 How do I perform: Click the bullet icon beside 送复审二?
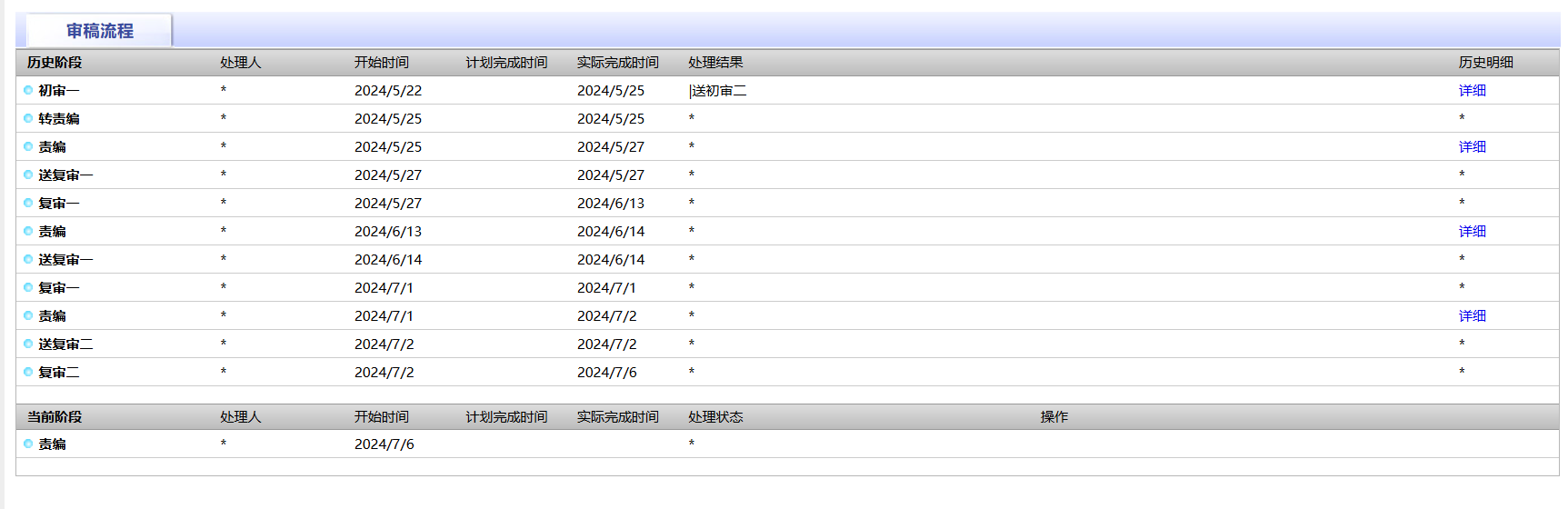28,344
